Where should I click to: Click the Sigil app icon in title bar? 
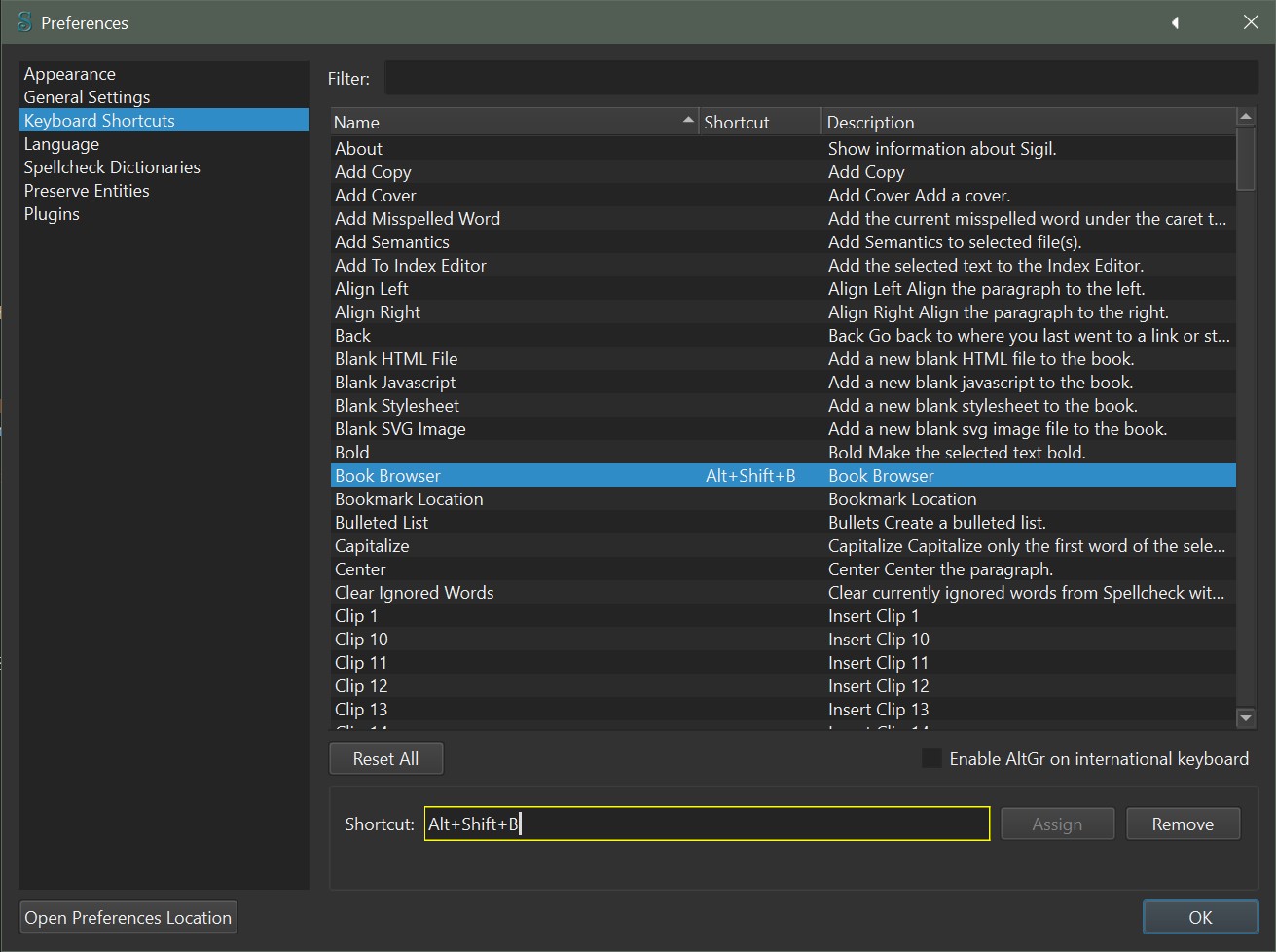(x=24, y=22)
